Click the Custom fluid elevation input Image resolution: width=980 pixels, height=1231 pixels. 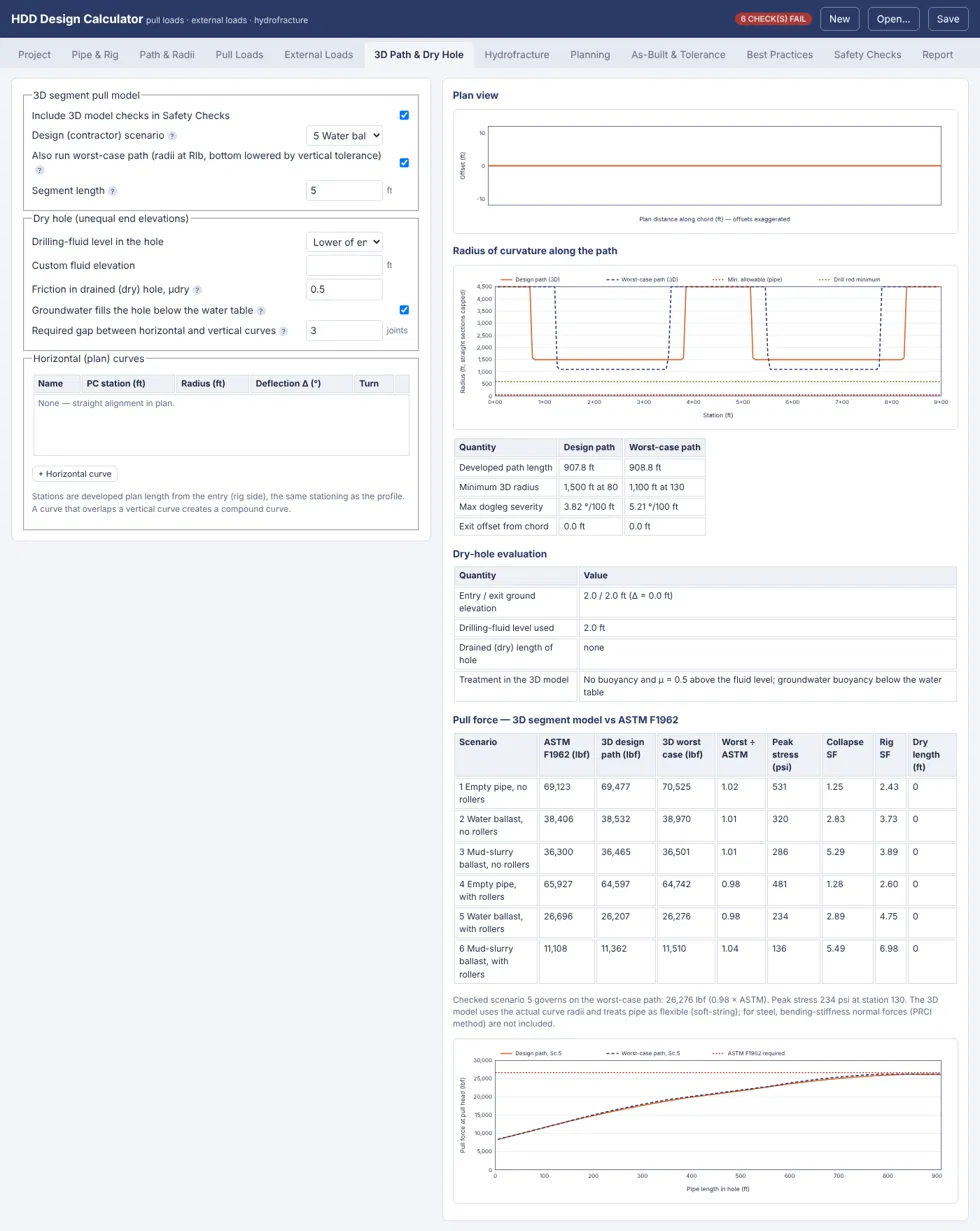pyautogui.click(x=344, y=265)
